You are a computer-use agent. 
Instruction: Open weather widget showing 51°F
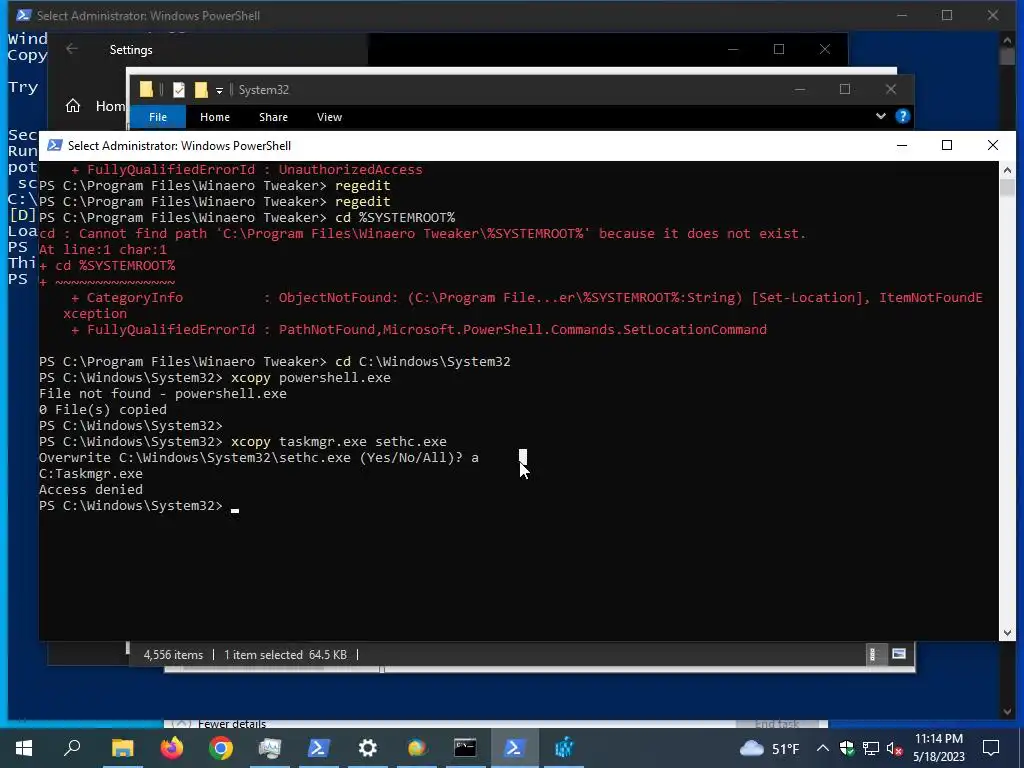[769, 748]
